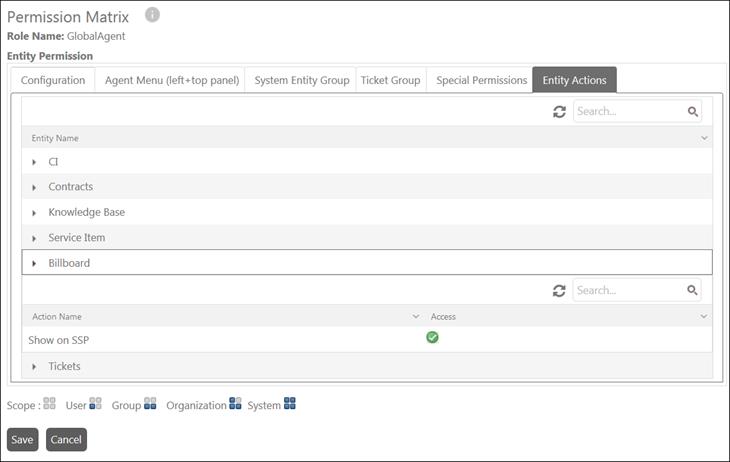Open the Access column dropdown menu

click(x=705, y=317)
